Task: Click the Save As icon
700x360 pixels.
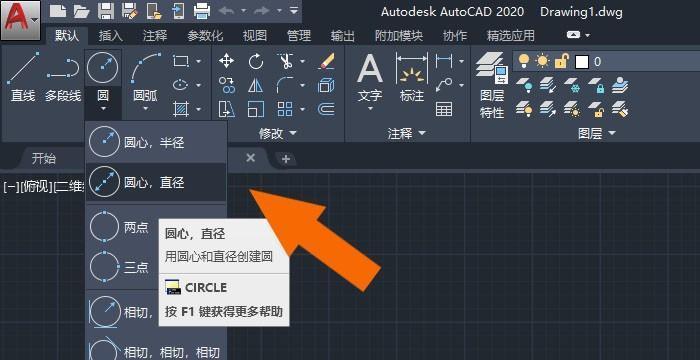Action: 130,11
